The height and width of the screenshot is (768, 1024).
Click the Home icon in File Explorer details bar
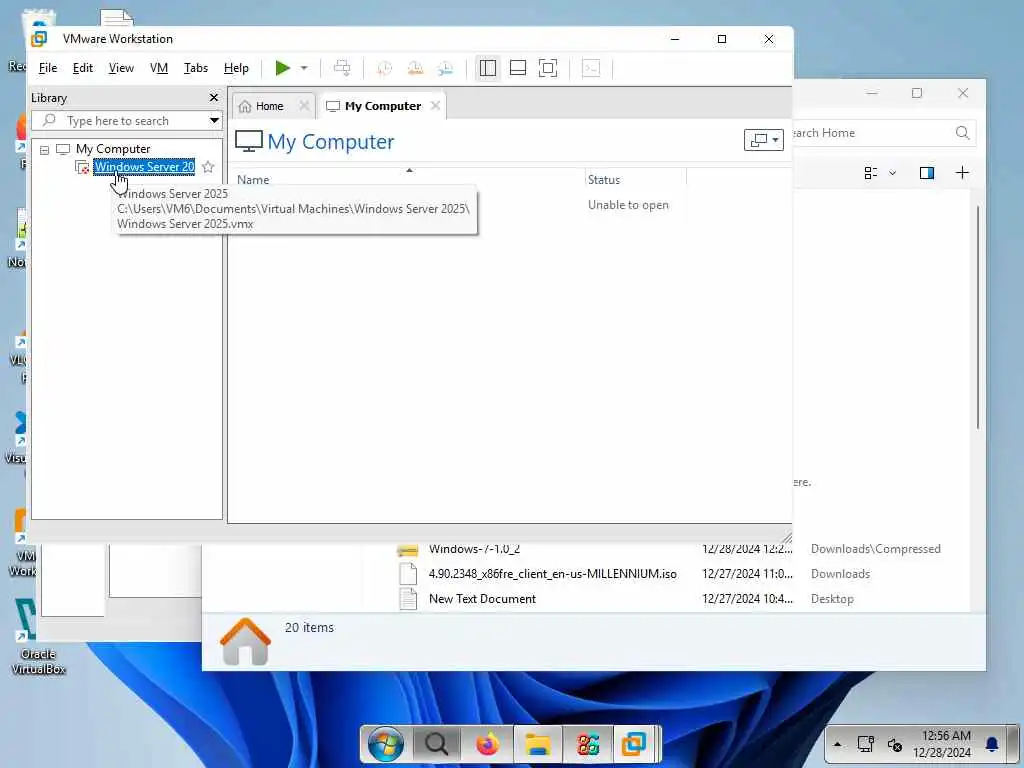pyautogui.click(x=246, y=641)
